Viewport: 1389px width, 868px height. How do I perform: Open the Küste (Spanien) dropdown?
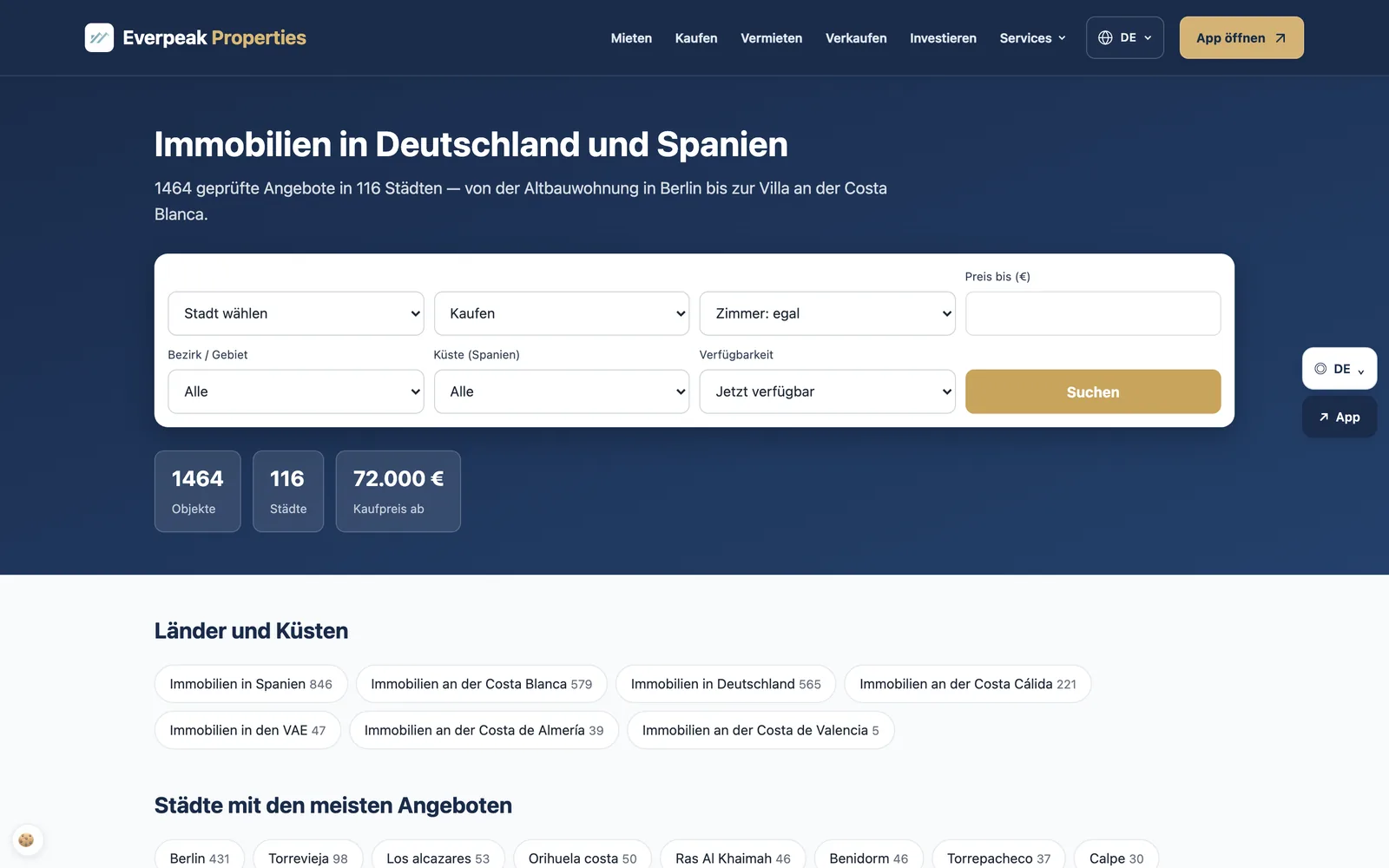click(562, 391)
